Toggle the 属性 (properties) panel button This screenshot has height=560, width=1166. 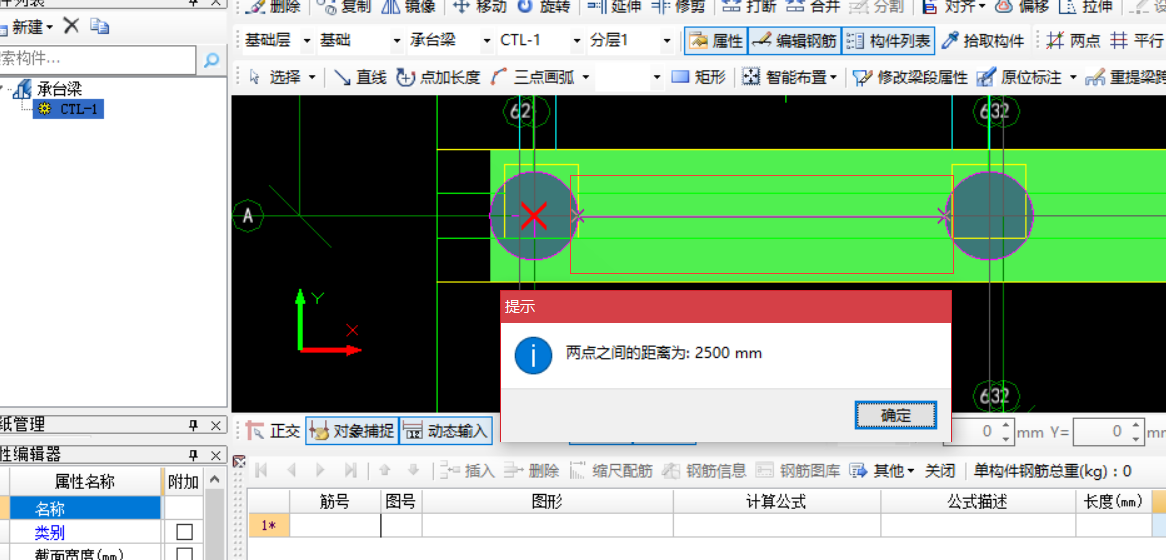coord(715,41)
